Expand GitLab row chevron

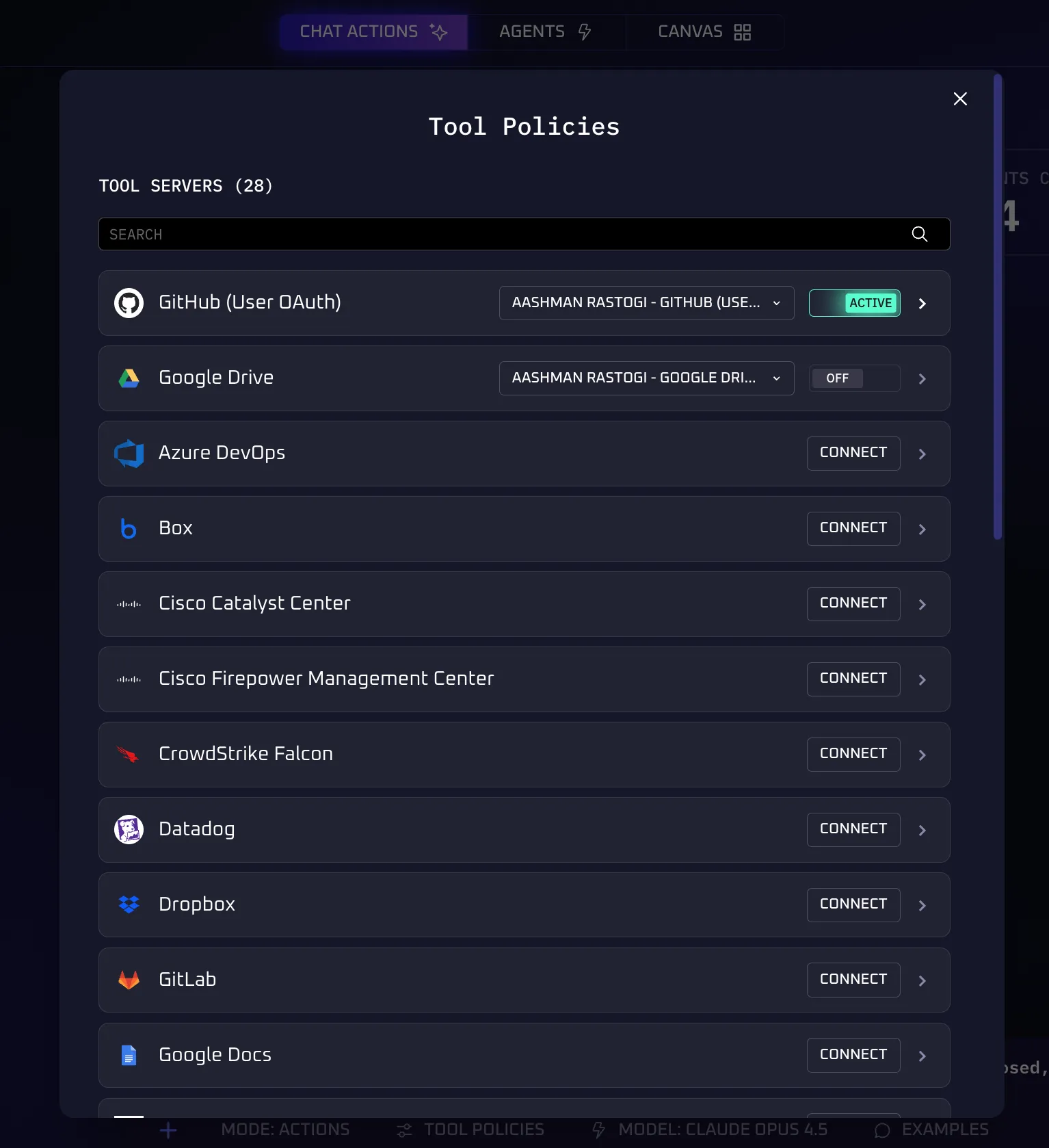click(922, 980)
